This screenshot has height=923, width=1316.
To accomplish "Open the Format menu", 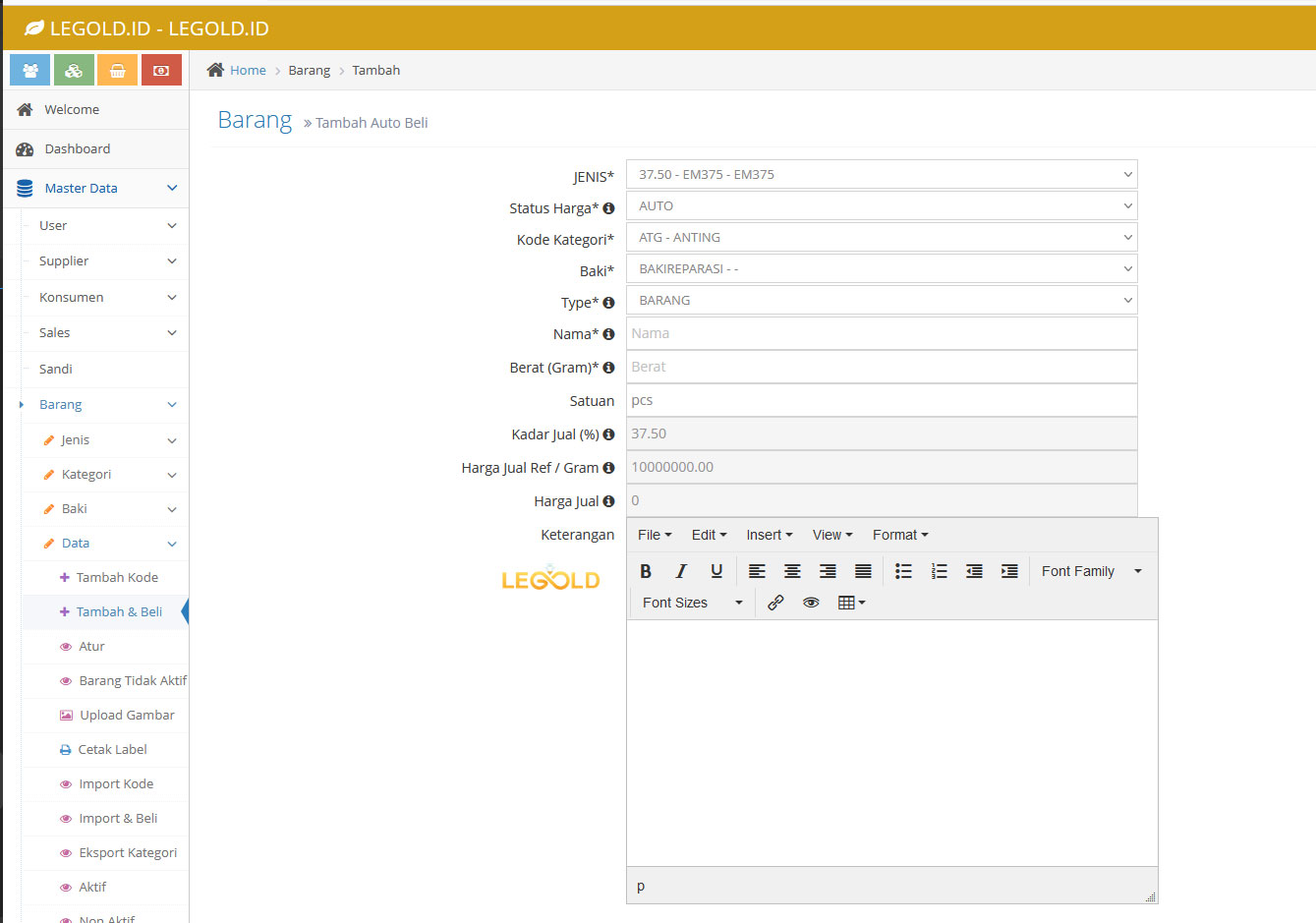I will (x=898, y=534).
